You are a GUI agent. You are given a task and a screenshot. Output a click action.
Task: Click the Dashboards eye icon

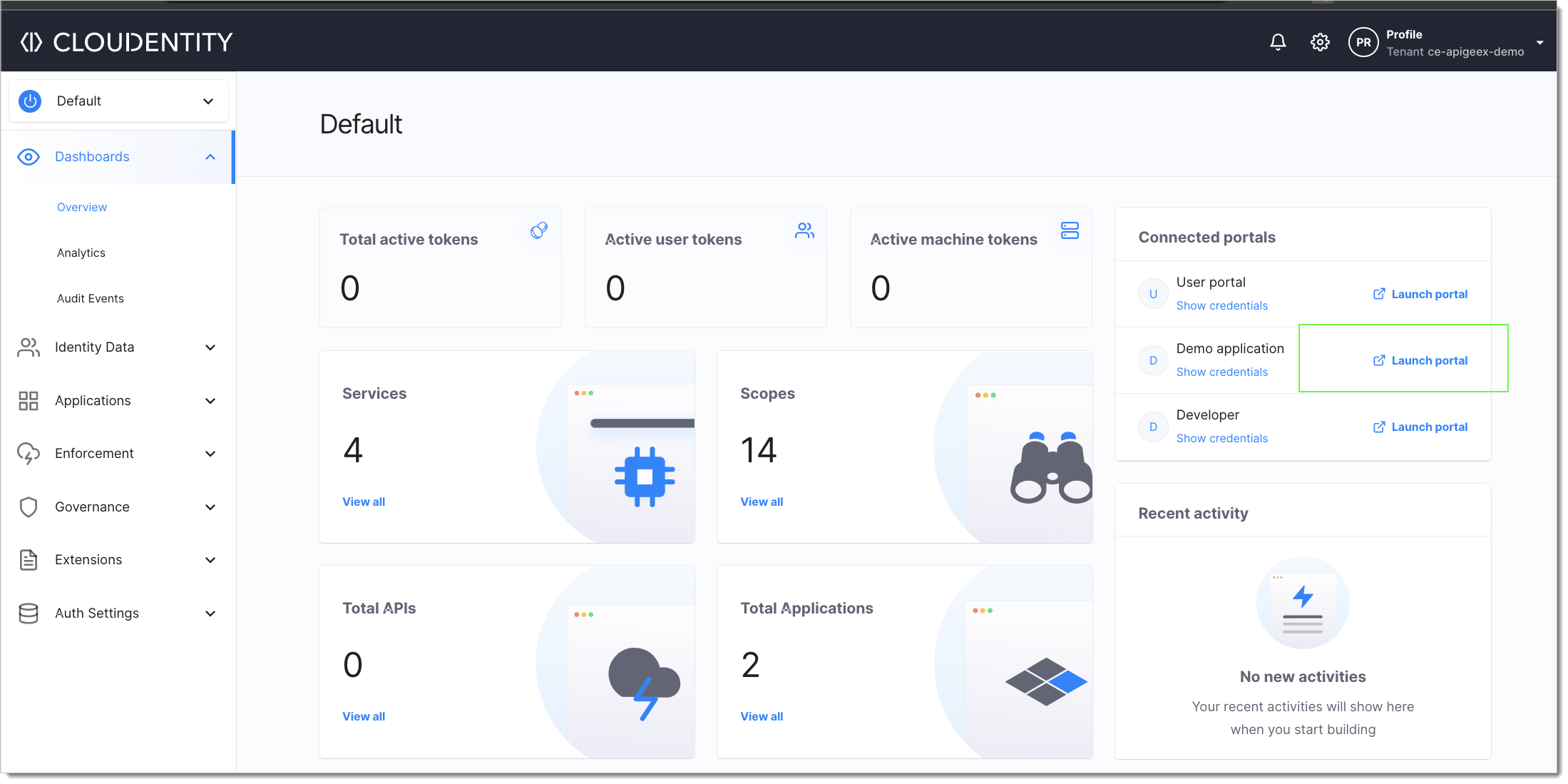coord(29,157)
